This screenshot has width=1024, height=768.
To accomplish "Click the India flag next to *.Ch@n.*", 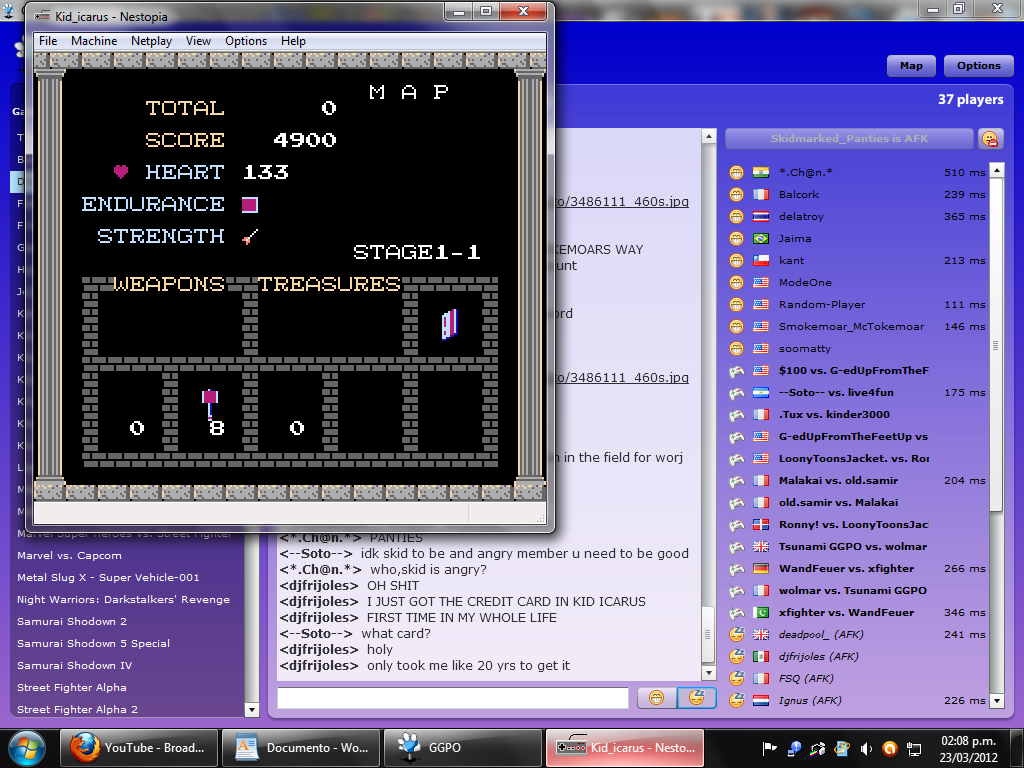I will [x=761, y=172].
